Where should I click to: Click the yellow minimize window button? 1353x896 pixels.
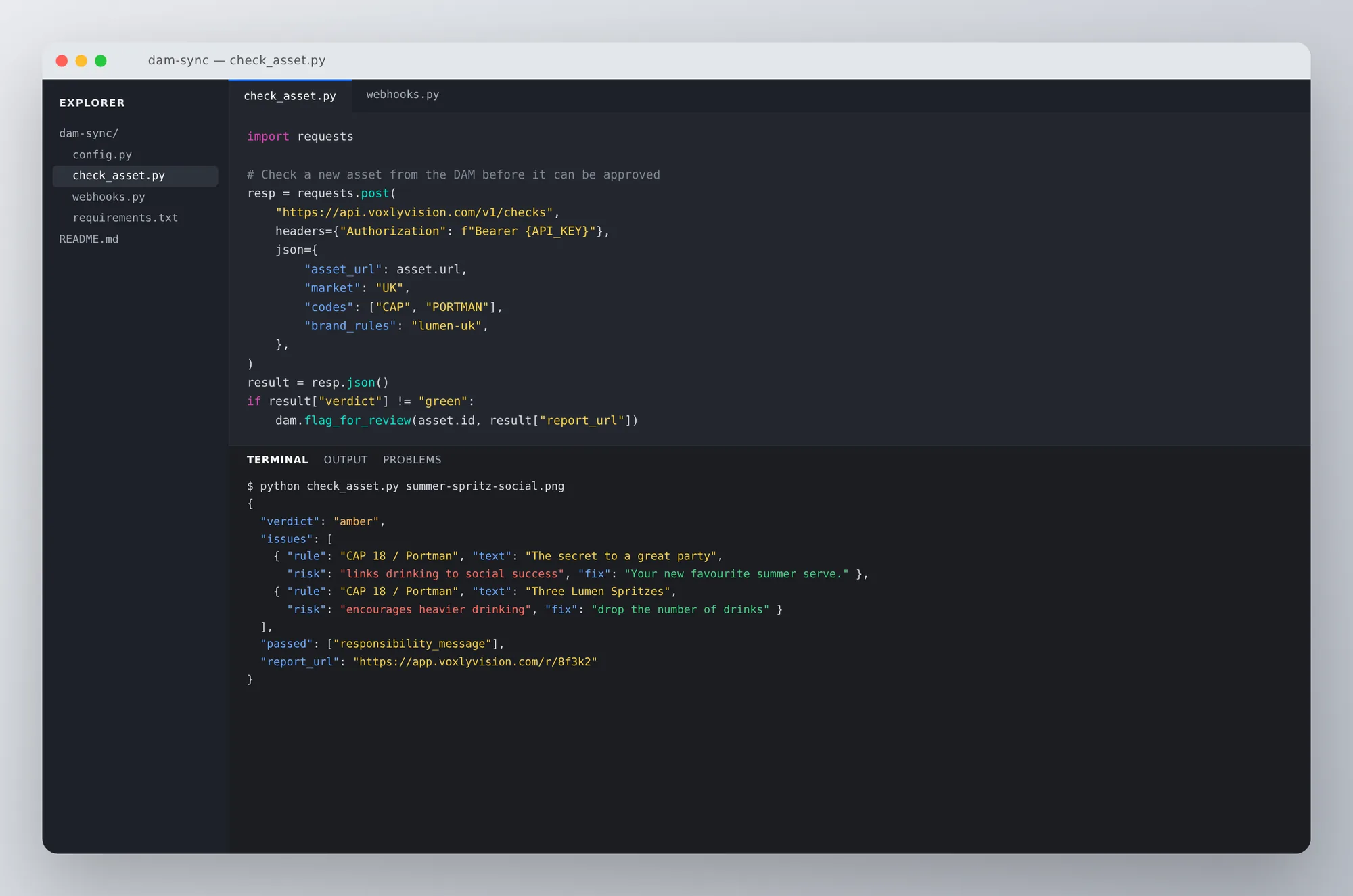81,61
